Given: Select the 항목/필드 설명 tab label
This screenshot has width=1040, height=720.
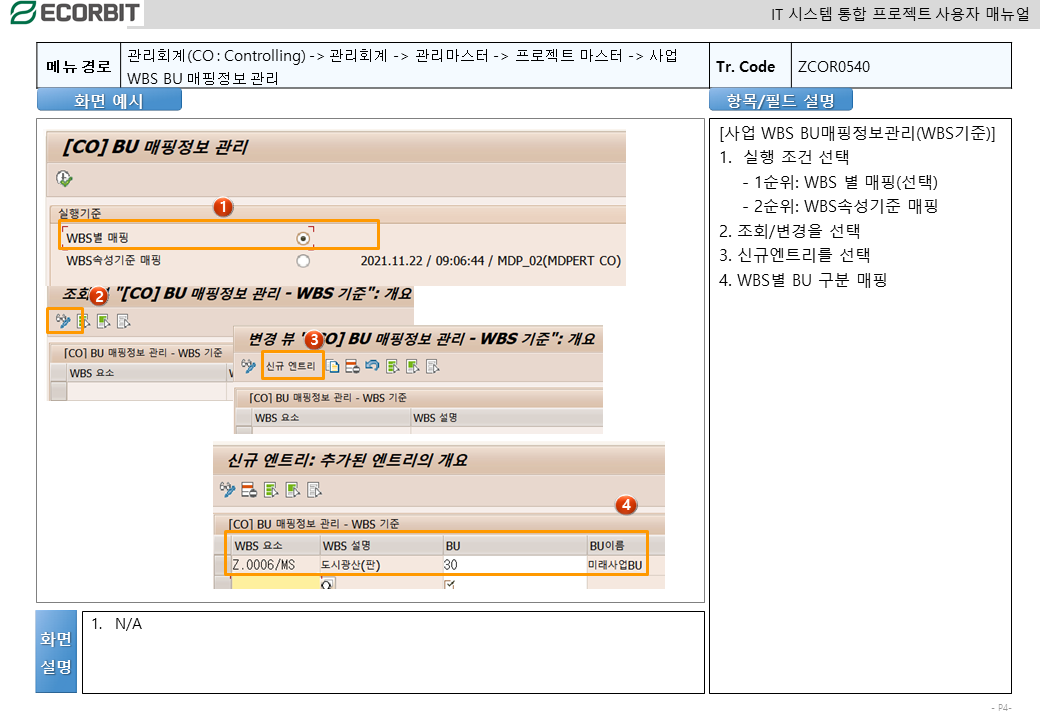Looking at the screenshot, I should pyautogui.click(x=780, y=100).
